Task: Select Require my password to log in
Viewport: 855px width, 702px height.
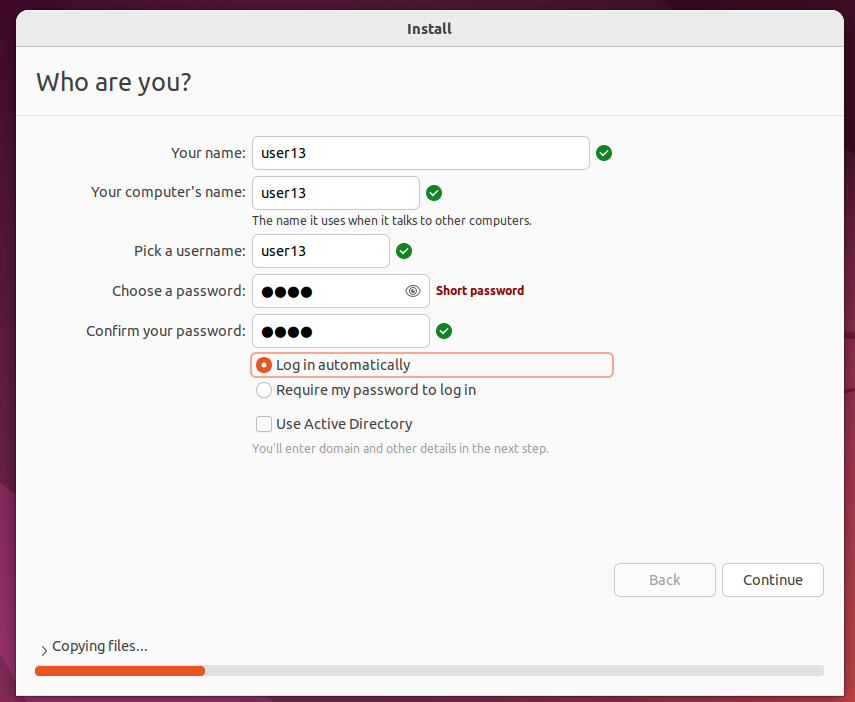Action: click(x=366, y=390)
